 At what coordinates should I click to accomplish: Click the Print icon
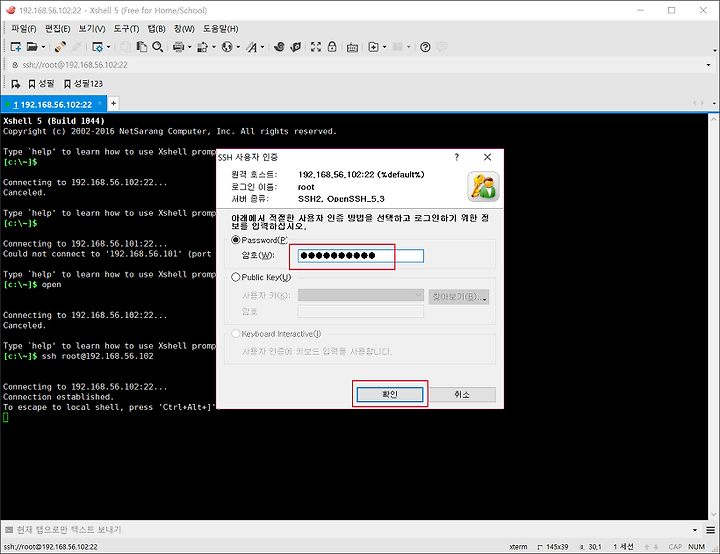click(178, 47)
